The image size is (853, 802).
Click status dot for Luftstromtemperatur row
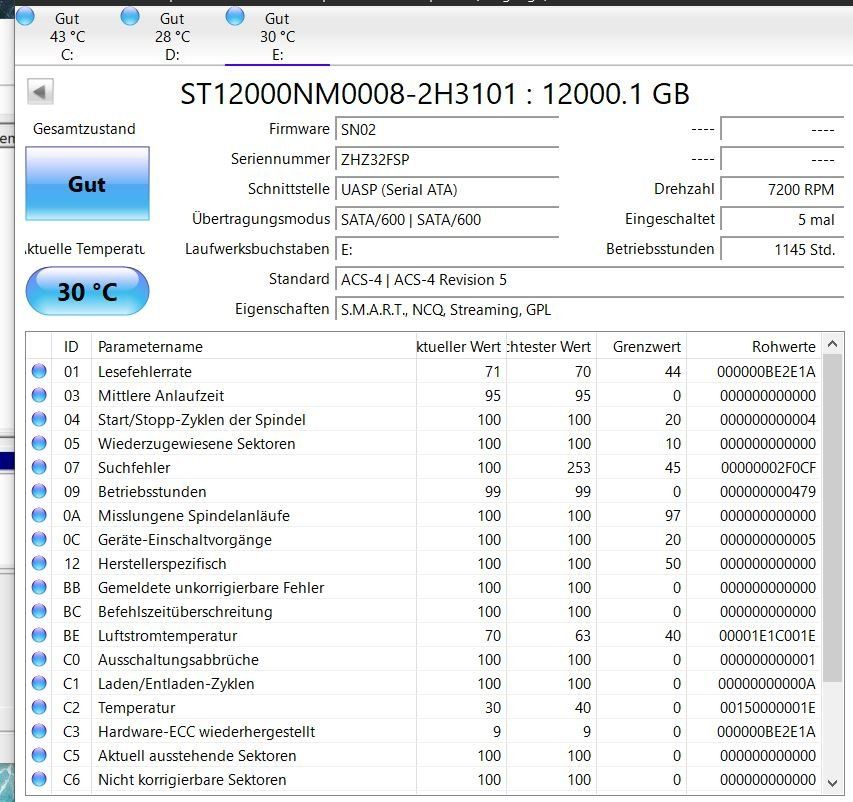pyautogui.click(x=39, y=635)
